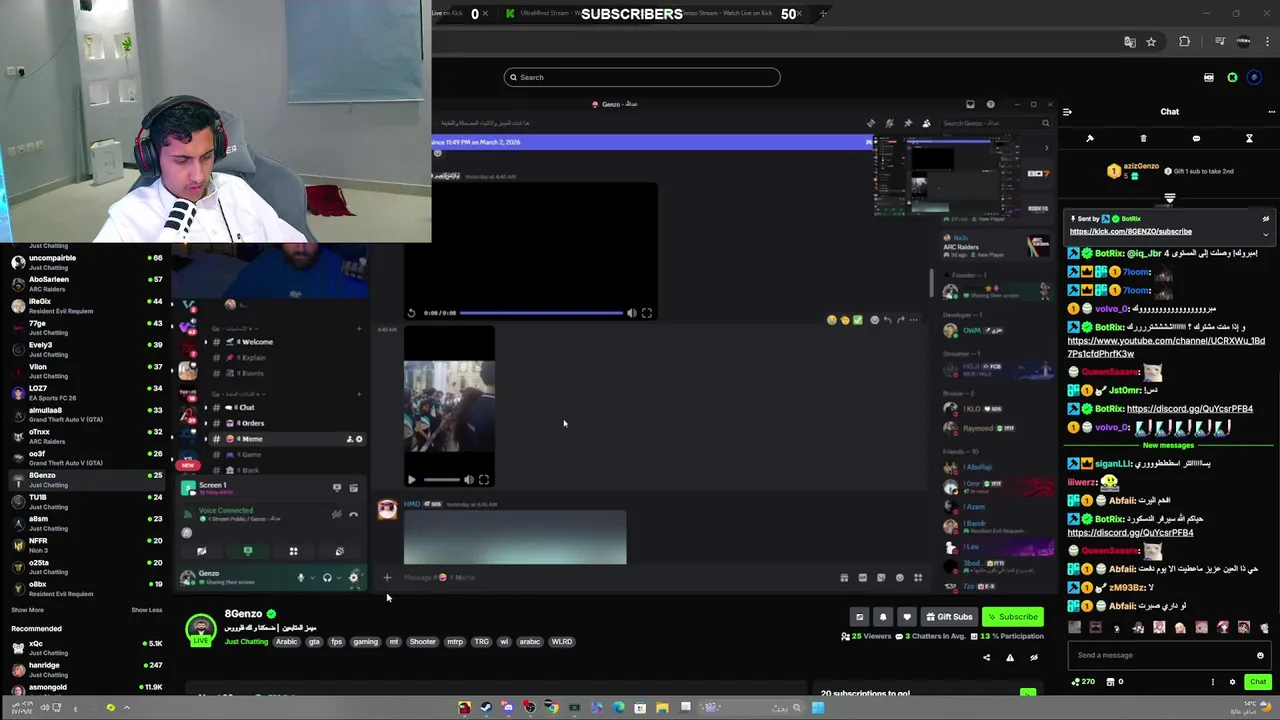Click Show More in sidebar
Screen dimensions: 1280x720
point(27,610)
